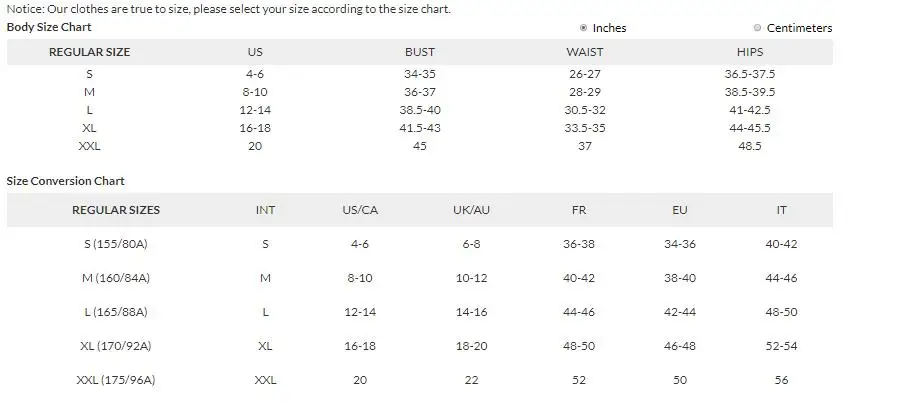899x417 pixels.
Task: Click the XXL (175/96A) size label
Action: pos(116,380)
